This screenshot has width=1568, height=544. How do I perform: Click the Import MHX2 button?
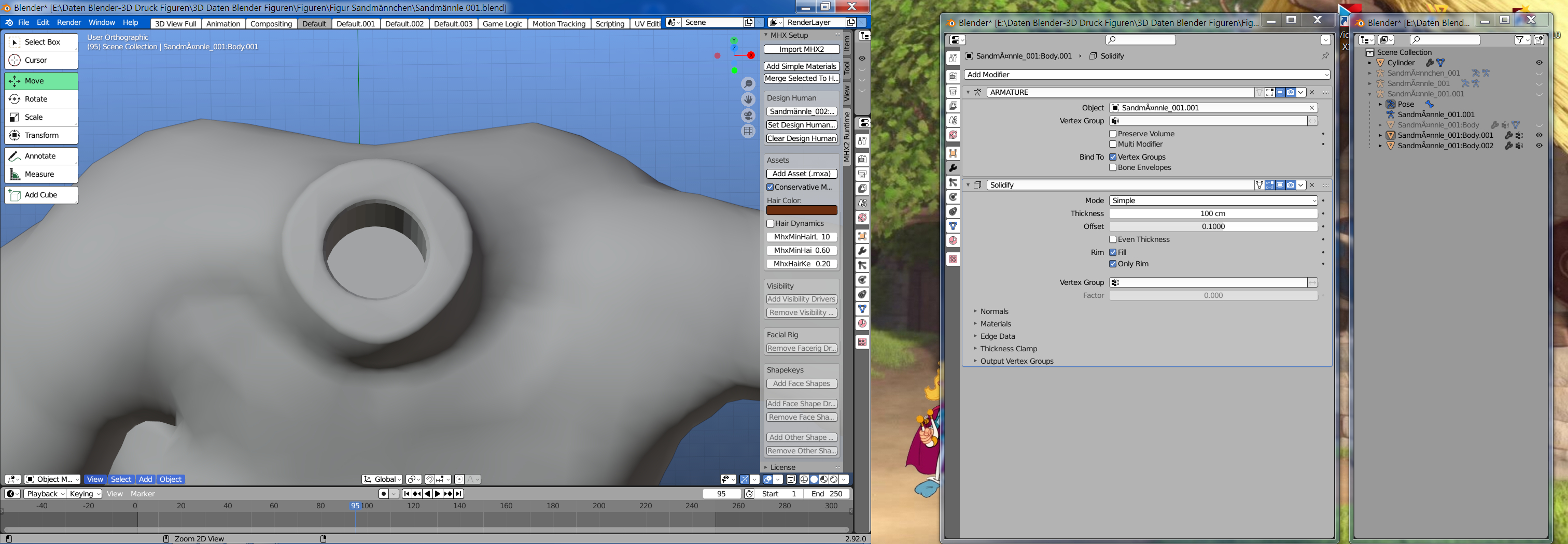point(801,49)
